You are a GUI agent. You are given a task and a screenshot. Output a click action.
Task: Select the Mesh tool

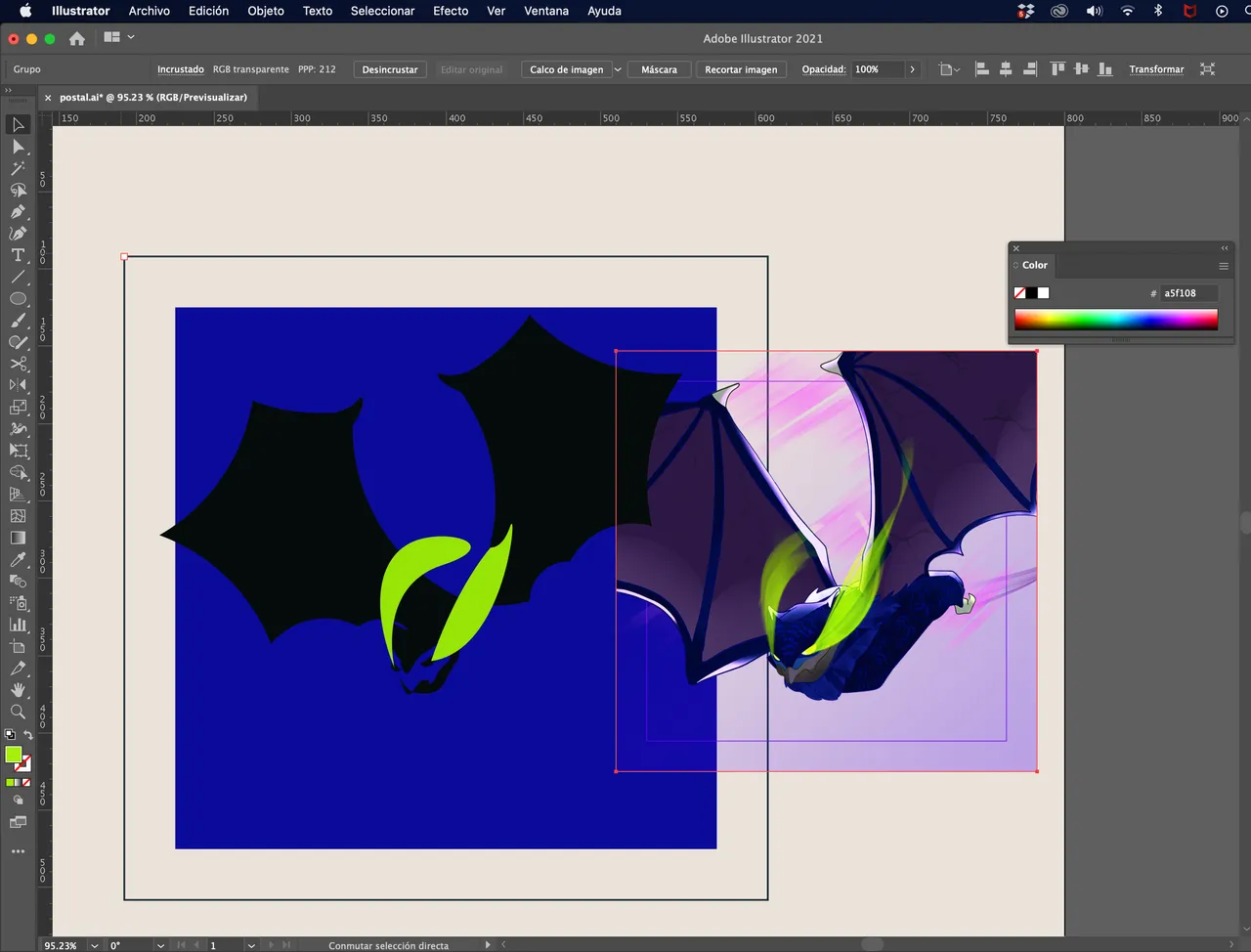(18, 515)
